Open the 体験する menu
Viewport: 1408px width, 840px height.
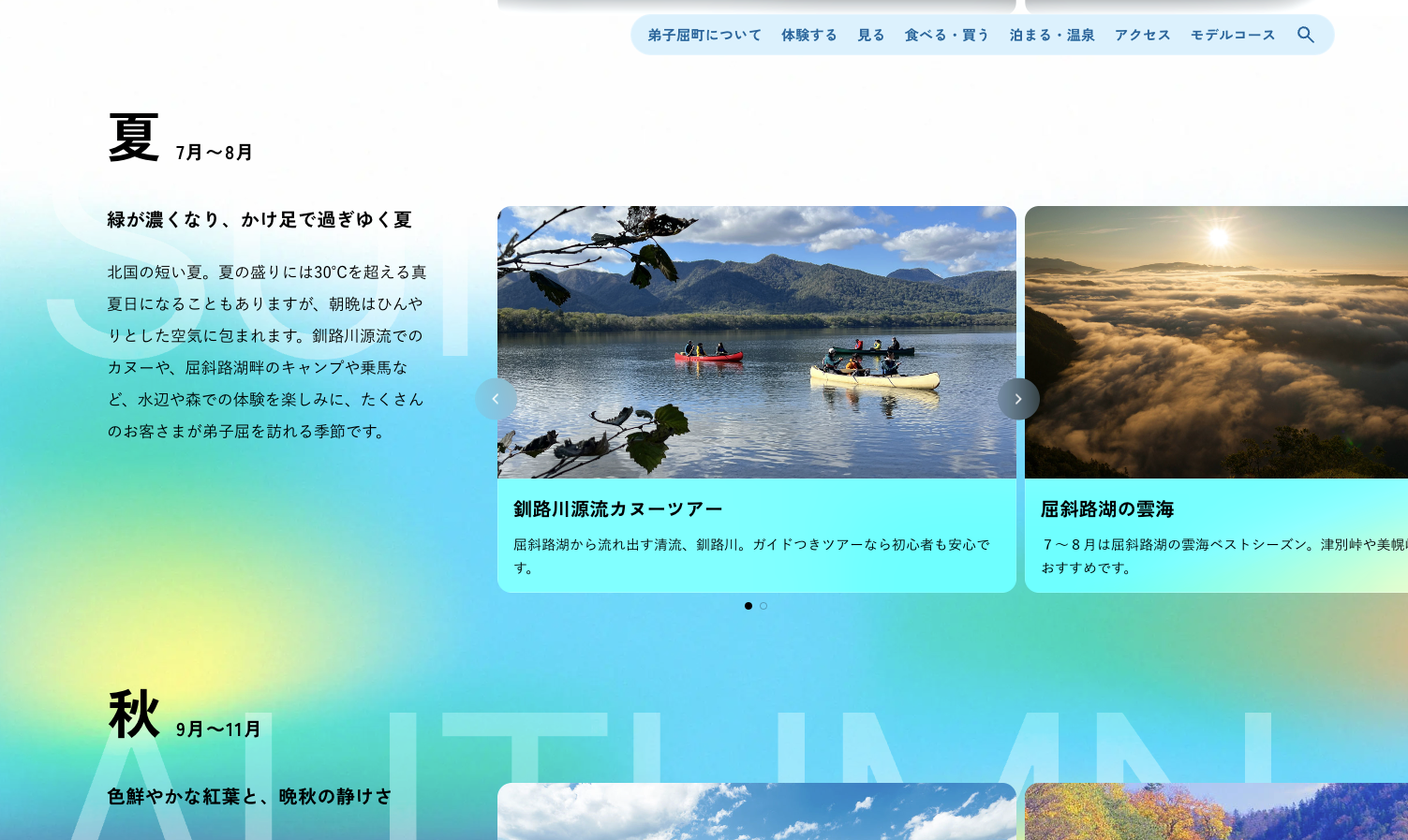tap(809, 35)
